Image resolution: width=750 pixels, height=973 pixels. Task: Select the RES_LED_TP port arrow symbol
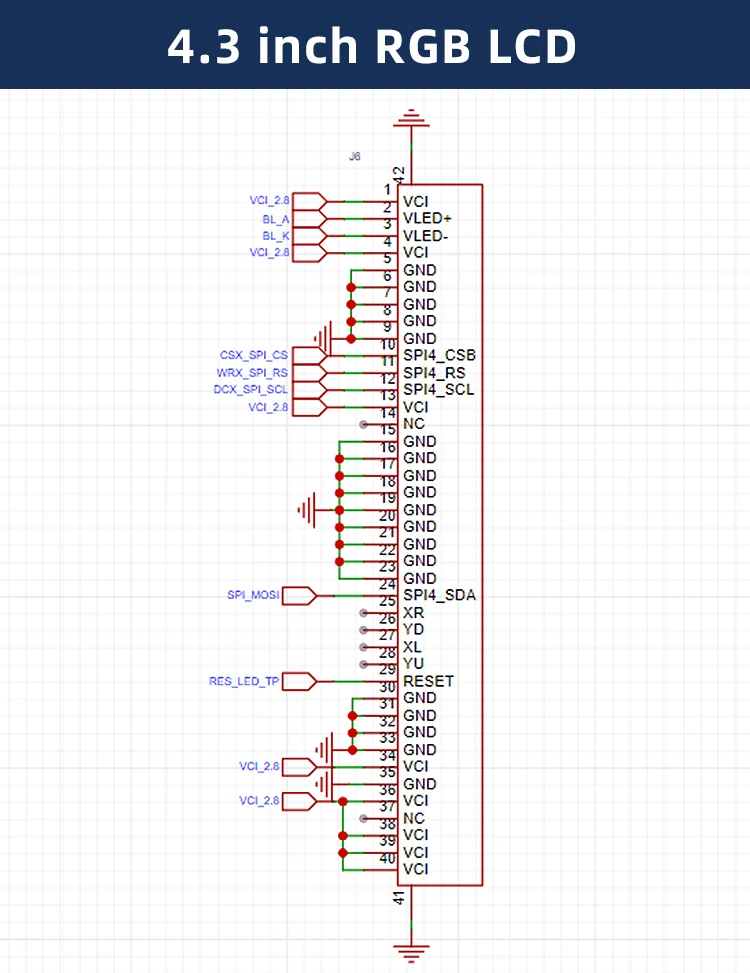[x=300, y=681]
